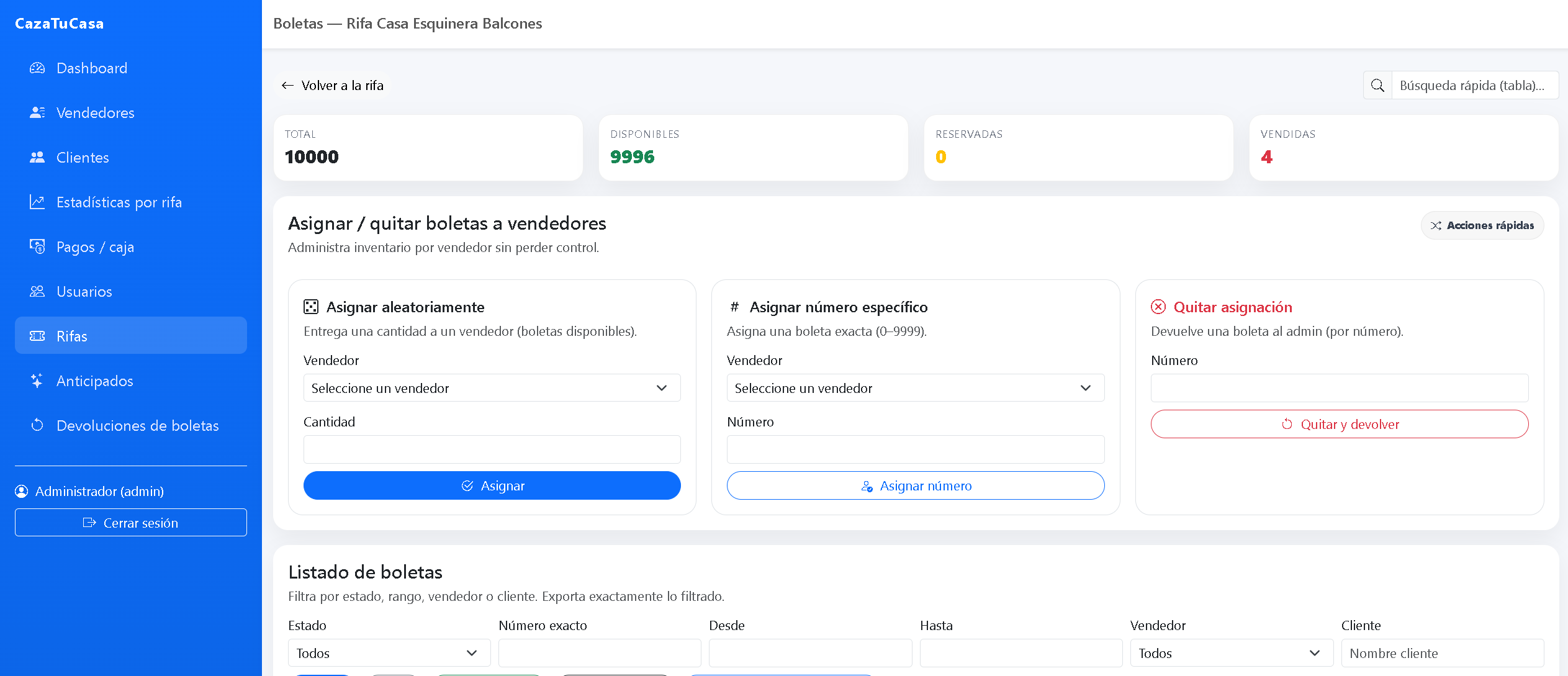Focus the Cantidad input field
This screenshot has height=676, width=1568.
tap(492, 450)
